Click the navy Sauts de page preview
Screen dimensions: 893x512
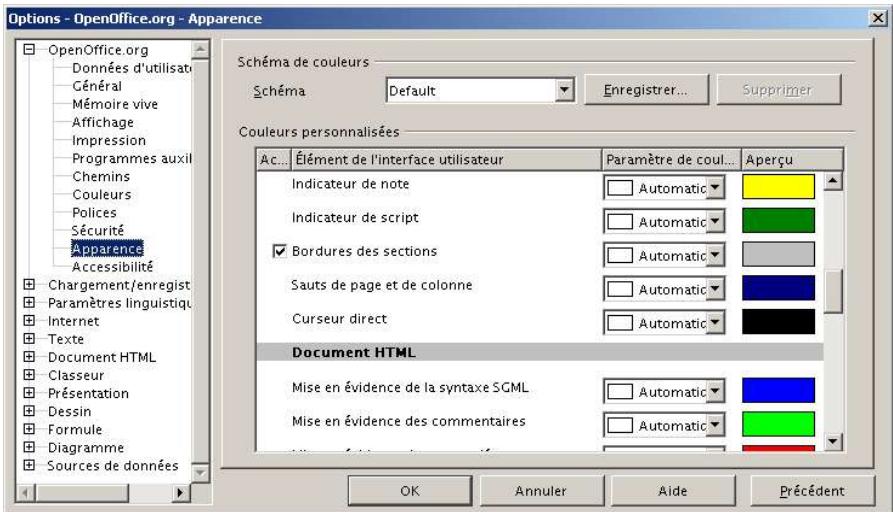click(778, 288)
